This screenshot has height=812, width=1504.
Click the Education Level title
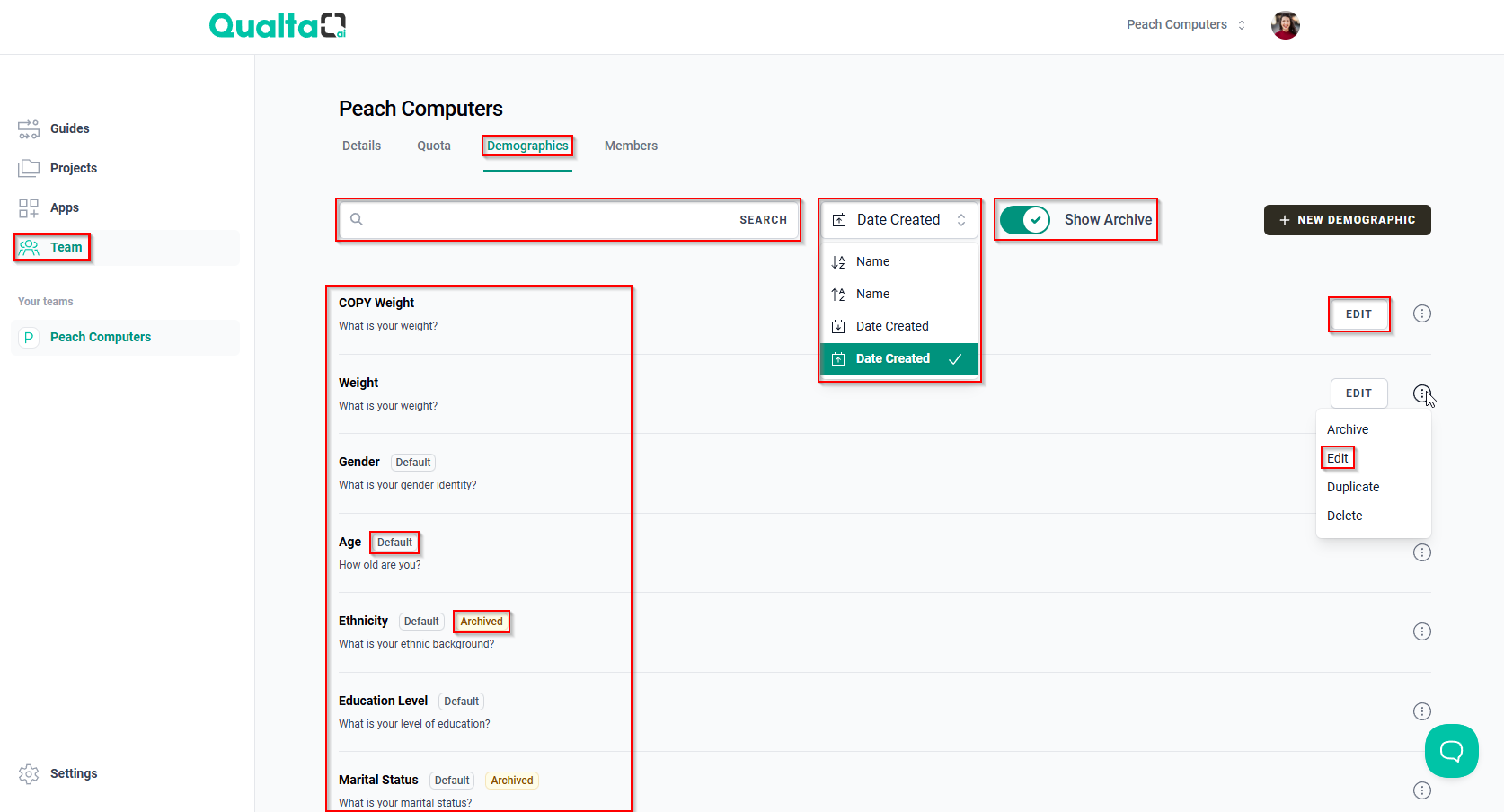[x=384, y=701]
